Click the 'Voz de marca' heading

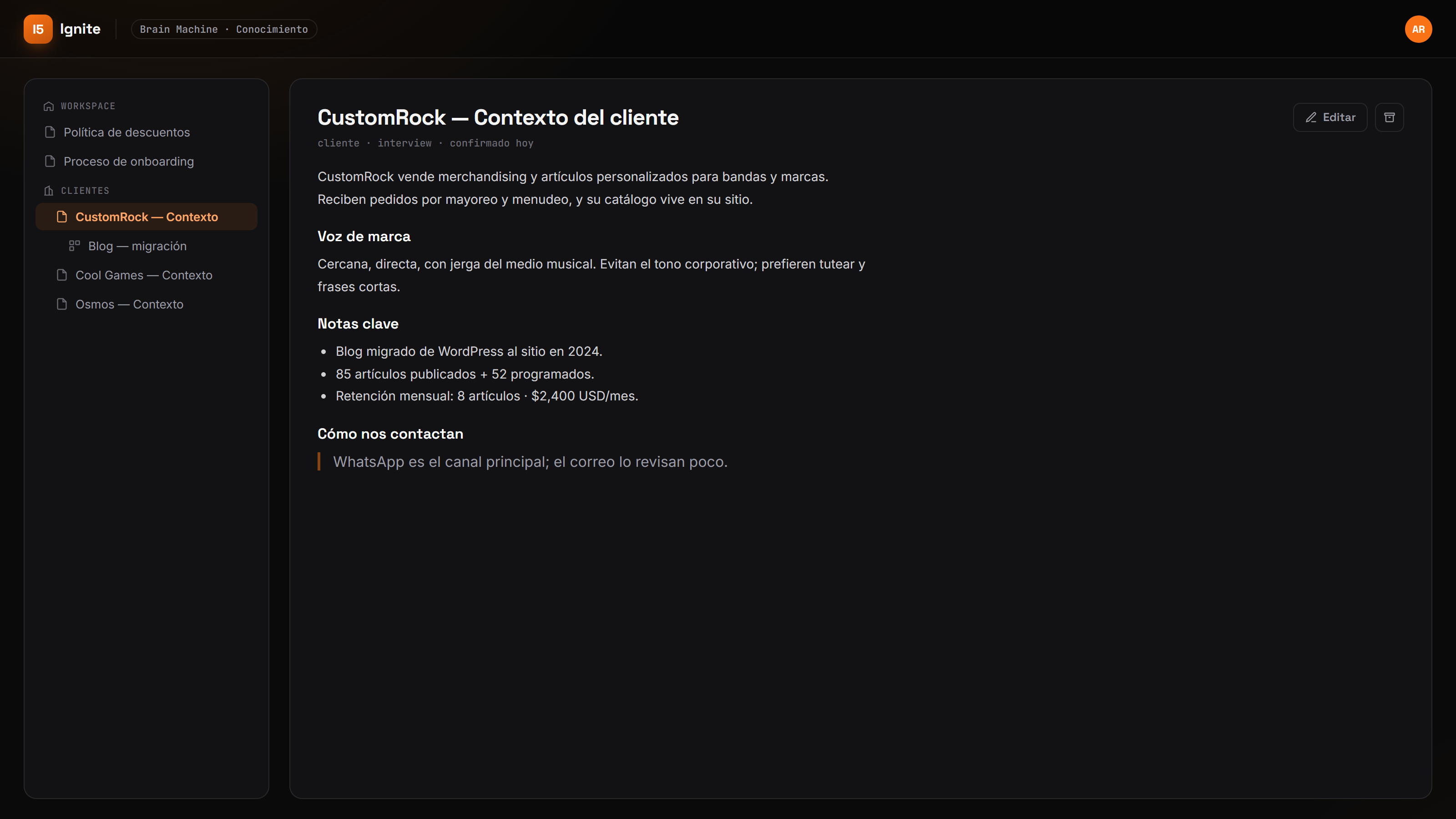point(364,236)
